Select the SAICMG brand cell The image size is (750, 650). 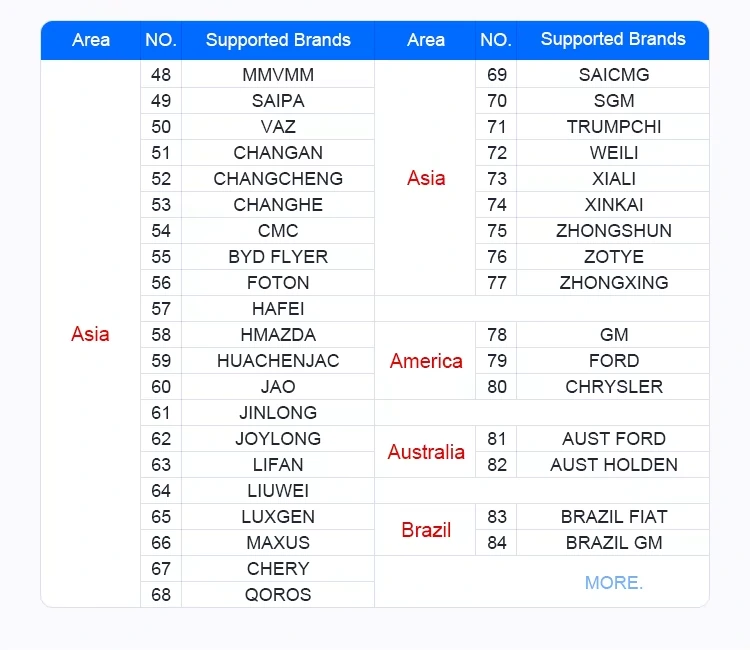(x=614, y=75)
